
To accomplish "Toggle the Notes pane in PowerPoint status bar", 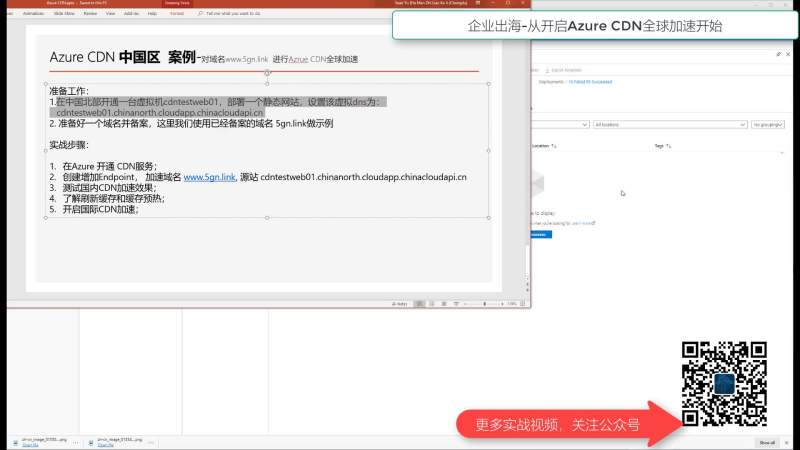I will pos(399,304).
